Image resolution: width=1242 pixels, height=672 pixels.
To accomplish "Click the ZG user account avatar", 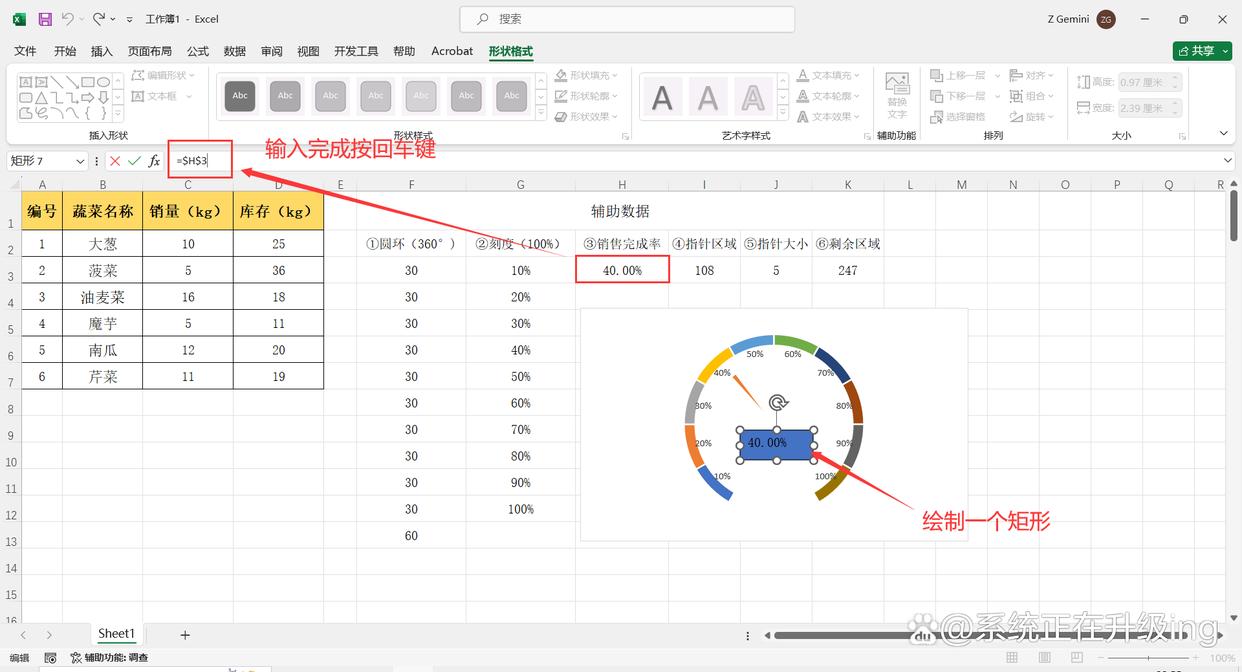I will pos(1106,19).
